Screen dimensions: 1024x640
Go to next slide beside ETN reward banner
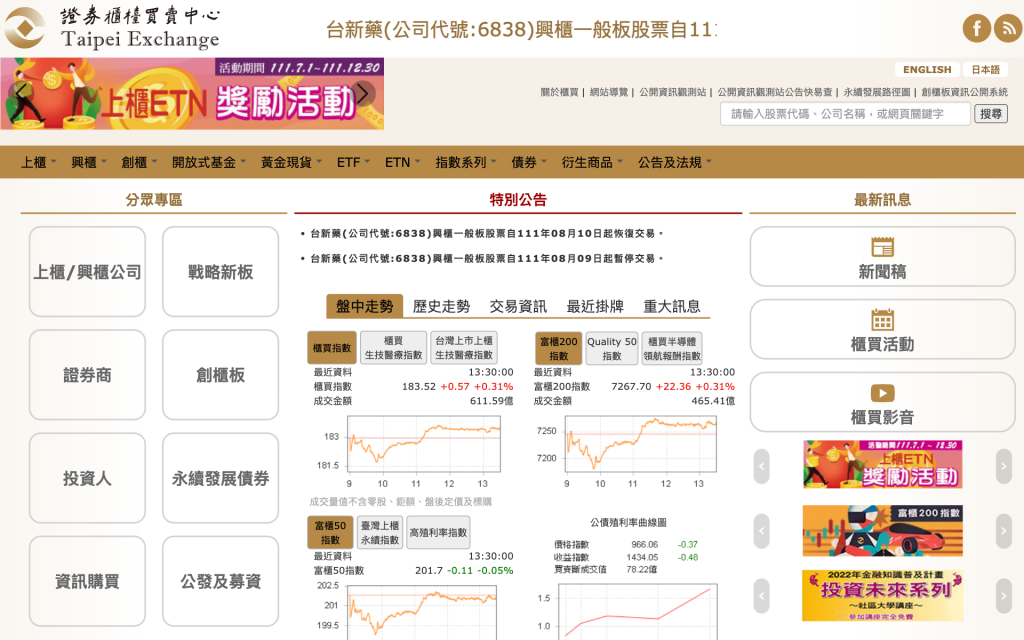tap(1004, 466)
